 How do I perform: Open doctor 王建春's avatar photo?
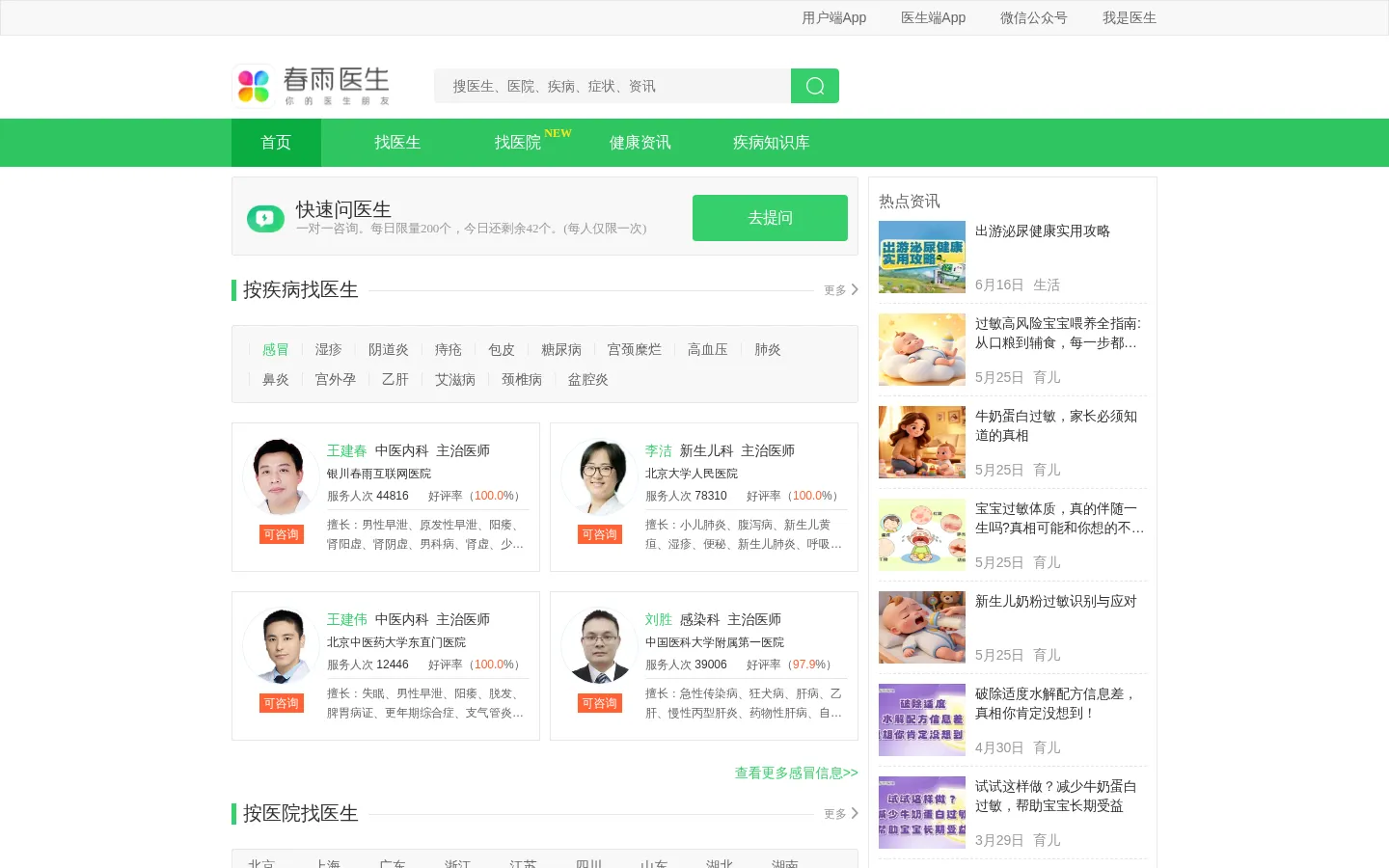coord(281,476)
